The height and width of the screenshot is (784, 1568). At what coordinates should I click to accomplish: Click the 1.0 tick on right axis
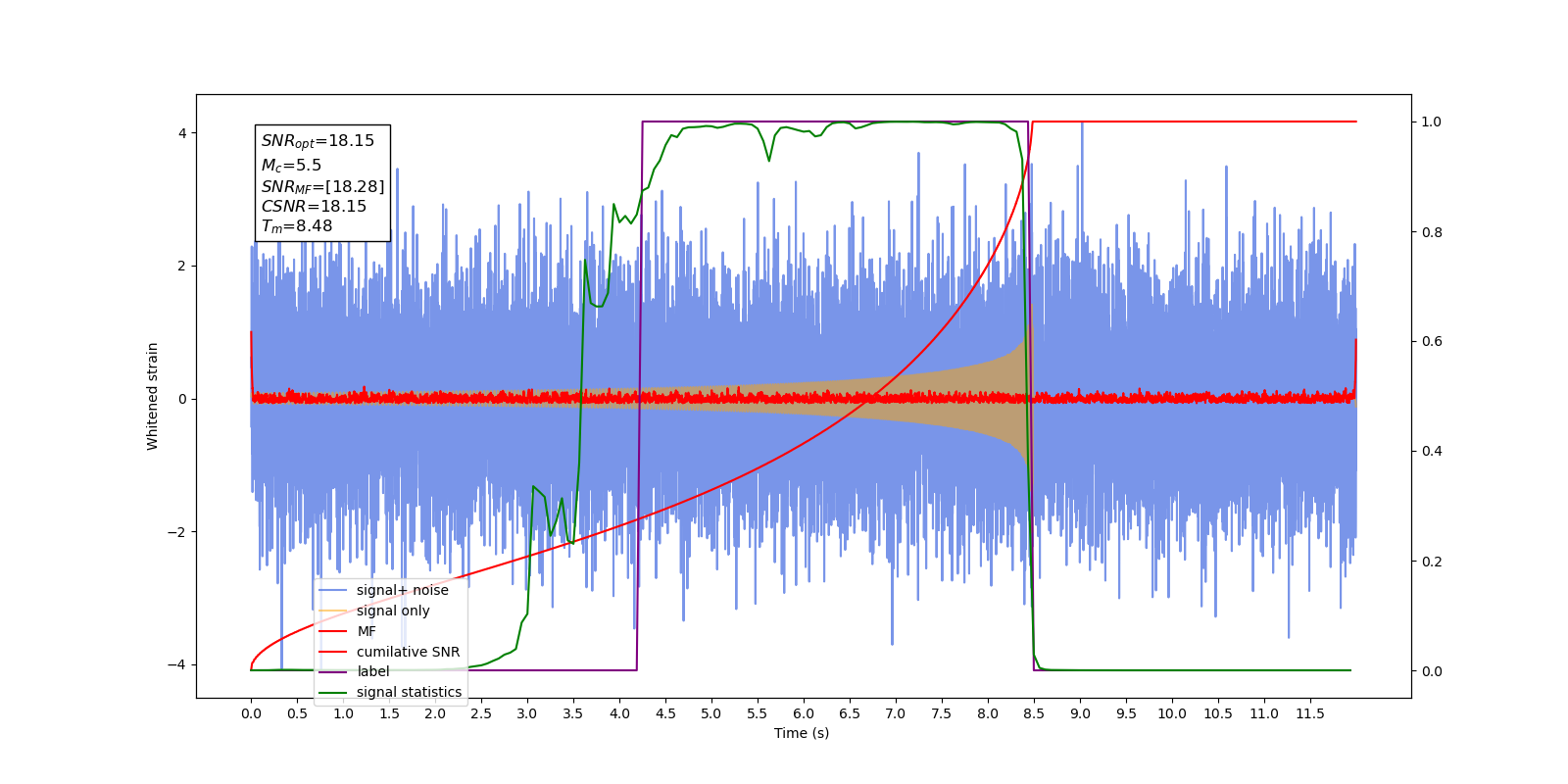[x=1432, y=122]
